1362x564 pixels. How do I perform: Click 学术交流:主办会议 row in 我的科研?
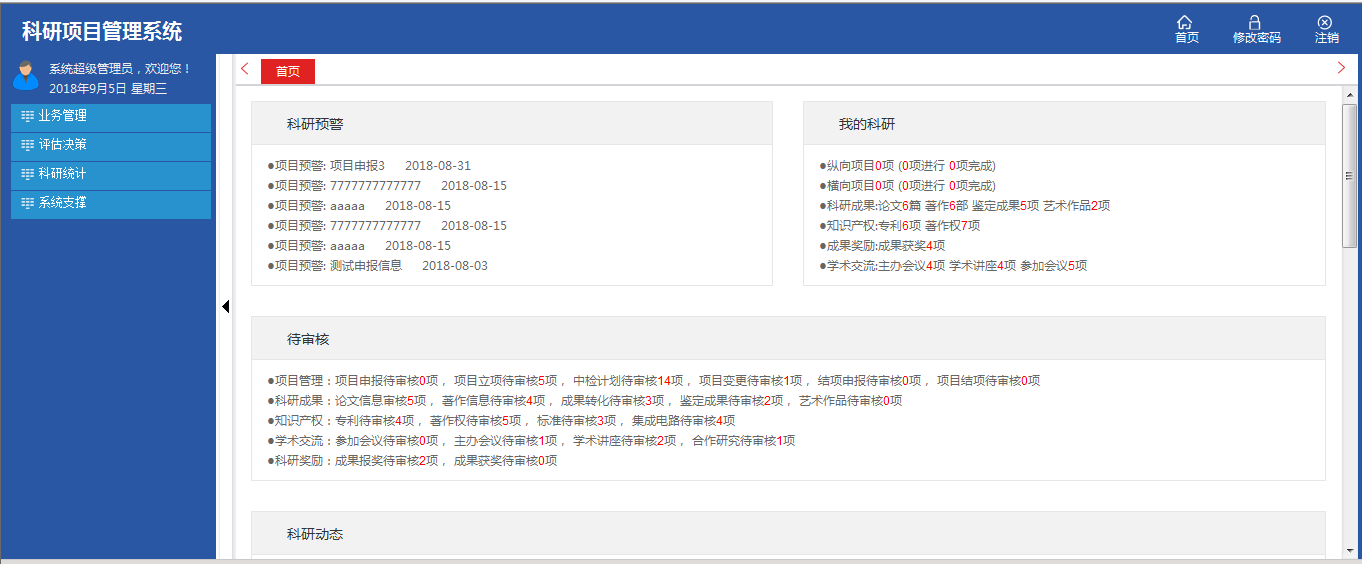953,266
